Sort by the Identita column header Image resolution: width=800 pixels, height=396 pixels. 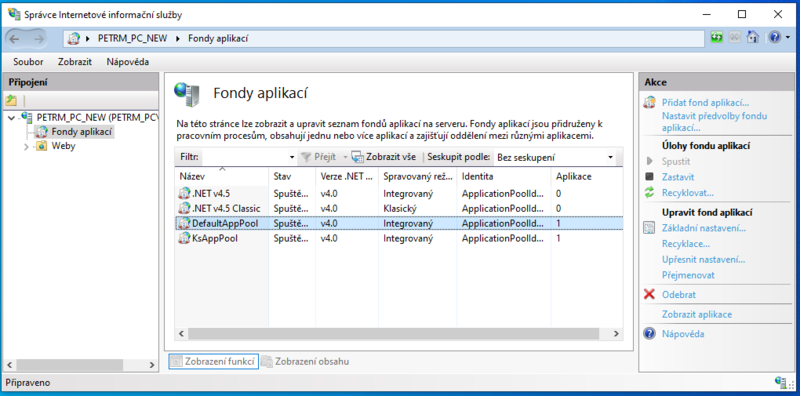tap(504, 177)
